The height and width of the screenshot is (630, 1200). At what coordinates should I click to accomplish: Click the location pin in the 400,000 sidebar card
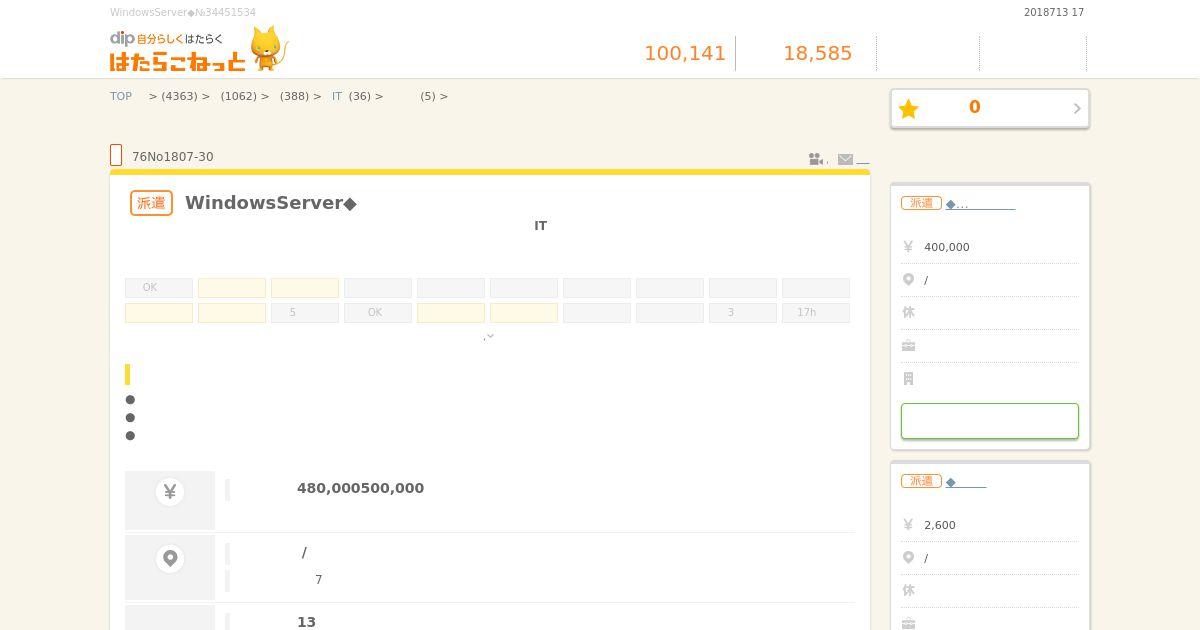[x=908, y=280]
